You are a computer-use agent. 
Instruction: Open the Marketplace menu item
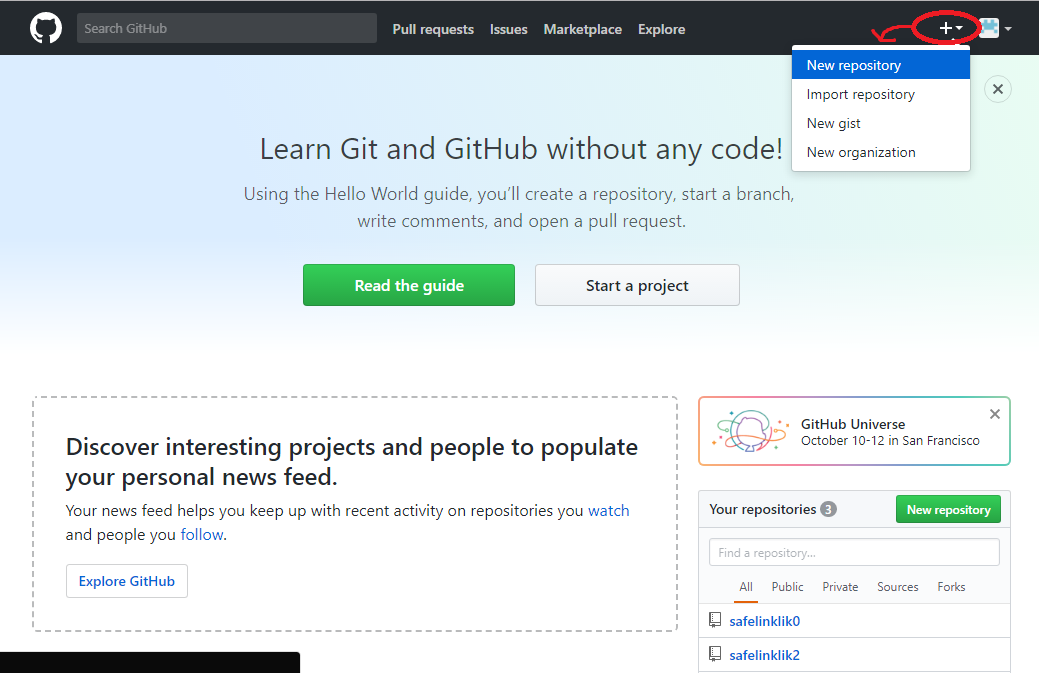click(582, 29)
